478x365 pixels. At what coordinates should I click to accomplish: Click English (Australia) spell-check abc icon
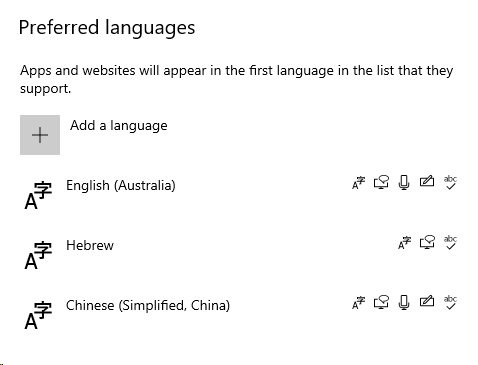click(450, 183)
